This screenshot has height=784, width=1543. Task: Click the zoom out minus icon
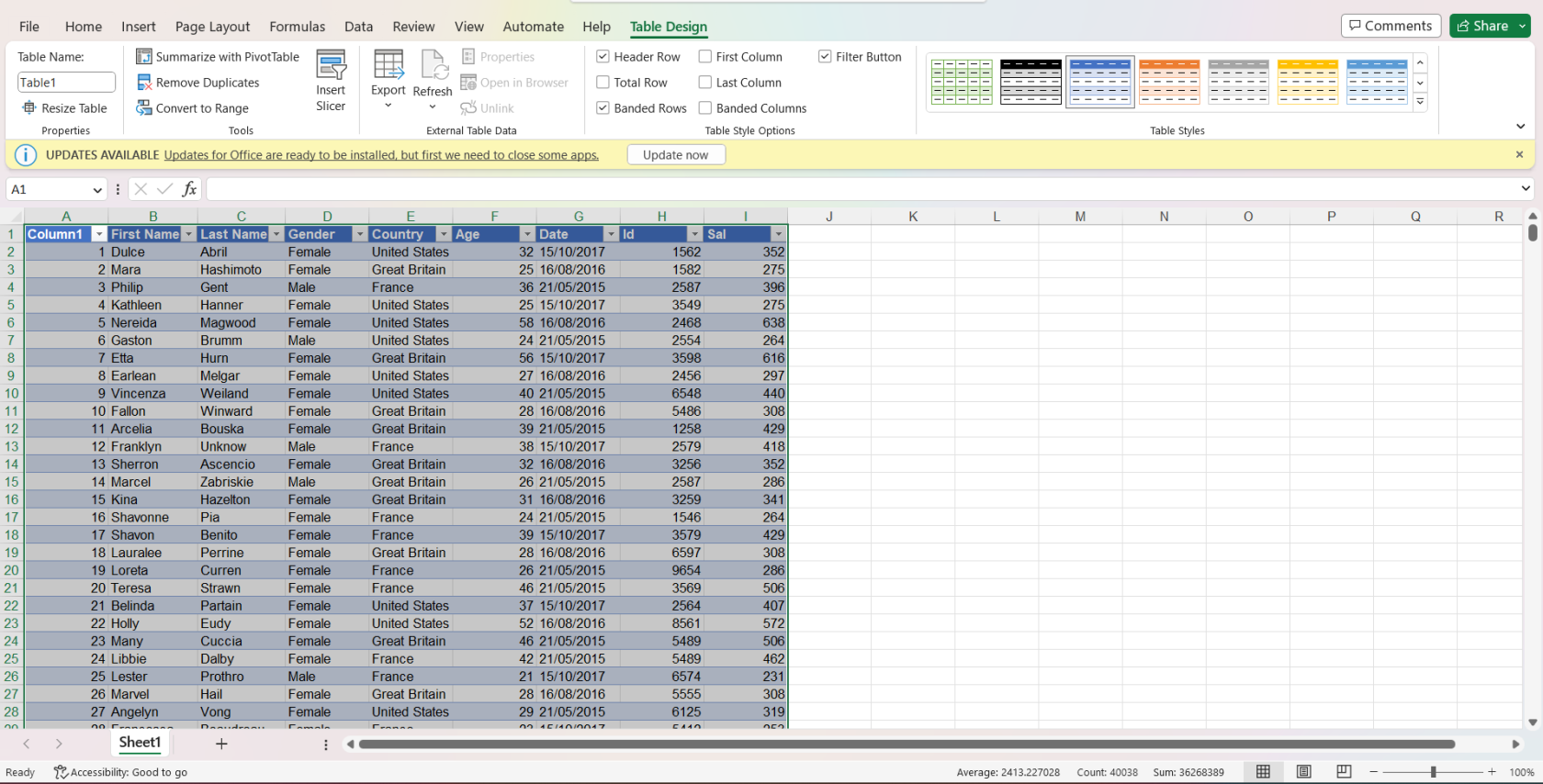click(x=1374, y=772)
